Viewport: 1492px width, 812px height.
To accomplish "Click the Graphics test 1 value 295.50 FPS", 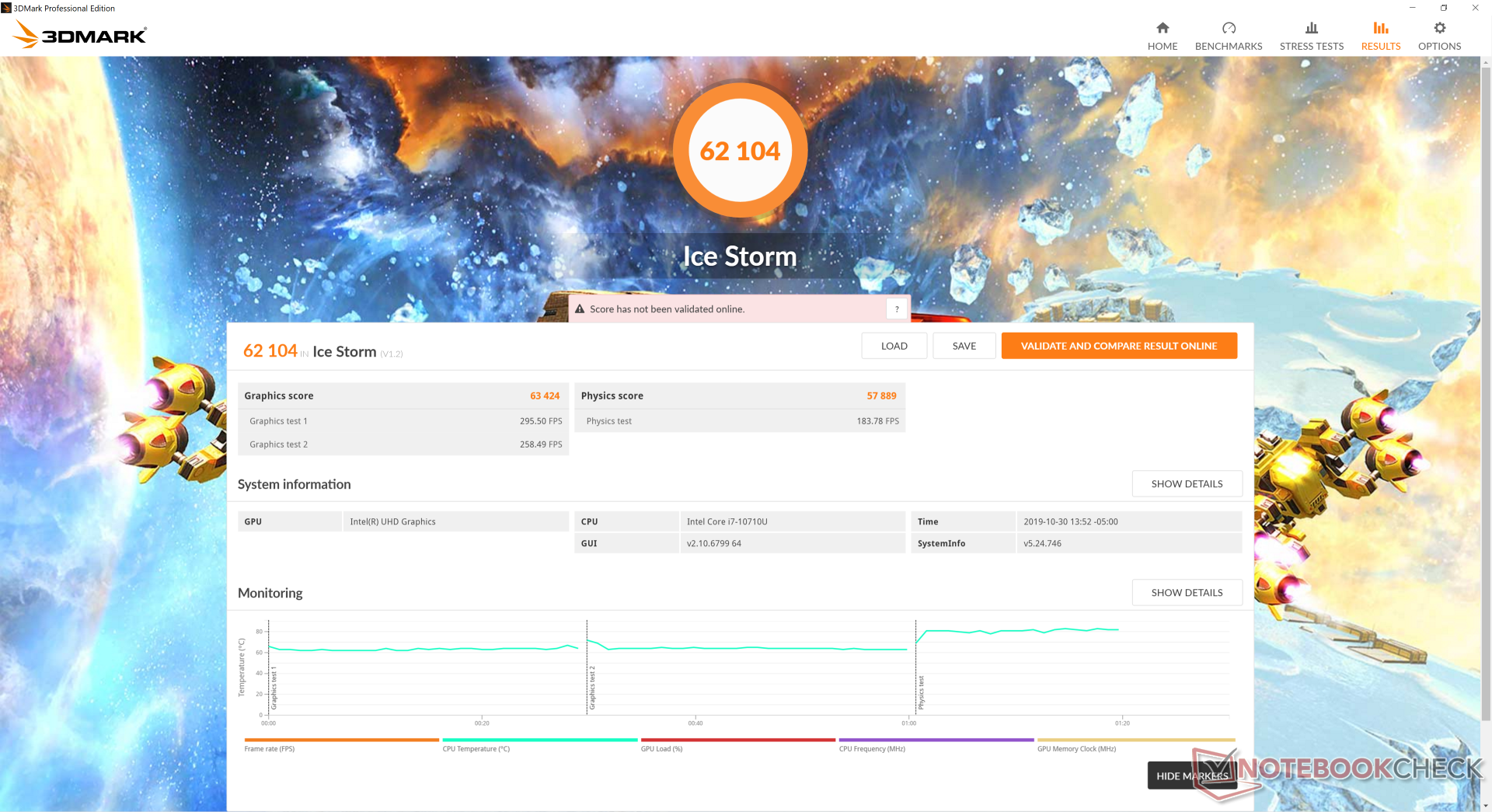I will (541, 421).
